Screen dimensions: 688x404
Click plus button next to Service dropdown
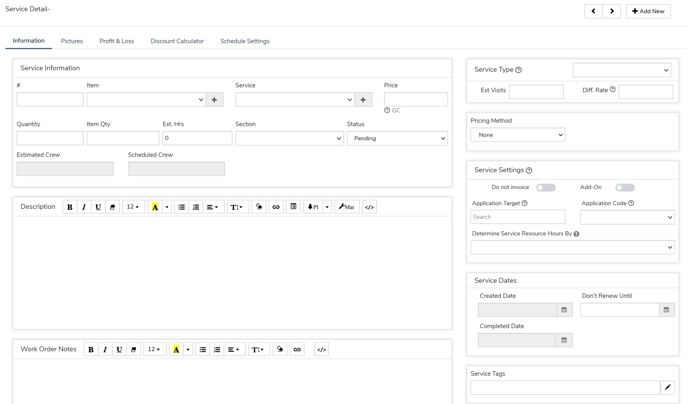363,100
